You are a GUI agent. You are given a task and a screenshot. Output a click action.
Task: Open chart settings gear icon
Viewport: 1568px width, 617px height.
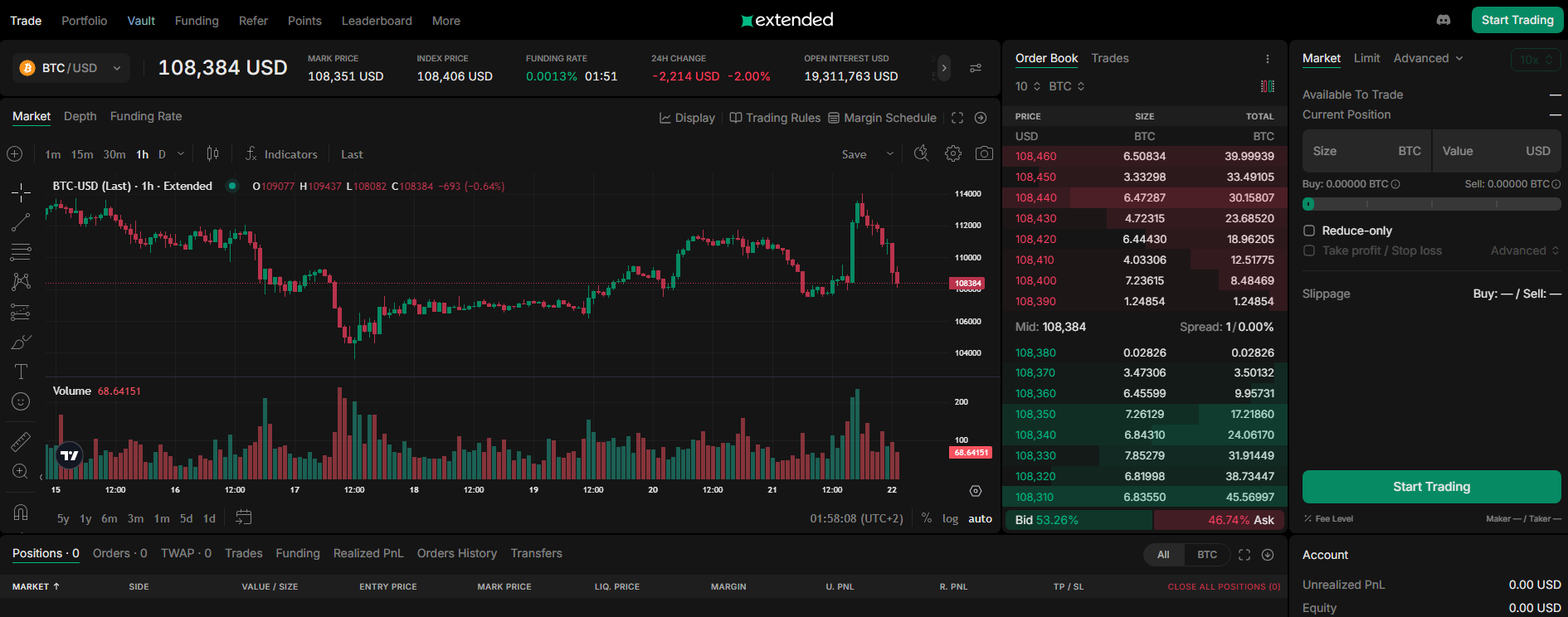point(953,153)
